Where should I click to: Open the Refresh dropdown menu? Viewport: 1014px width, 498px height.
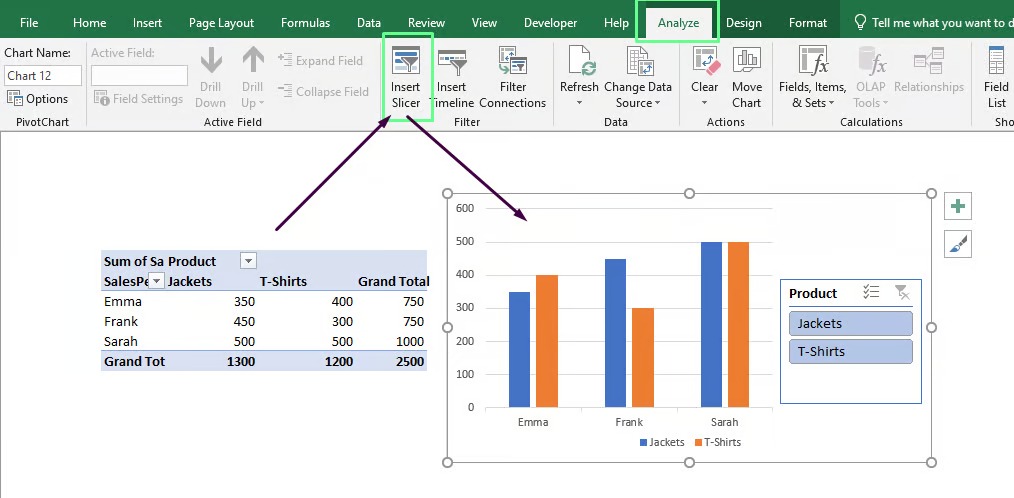579,103
